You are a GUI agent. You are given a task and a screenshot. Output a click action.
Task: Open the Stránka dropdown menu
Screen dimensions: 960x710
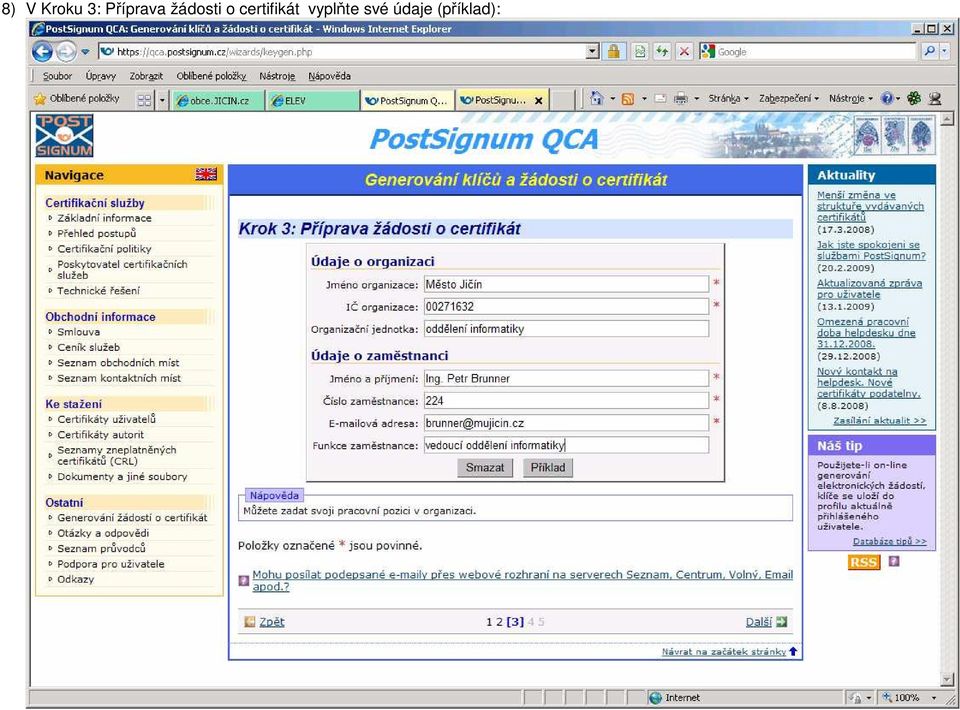click(x=729, y=99)
